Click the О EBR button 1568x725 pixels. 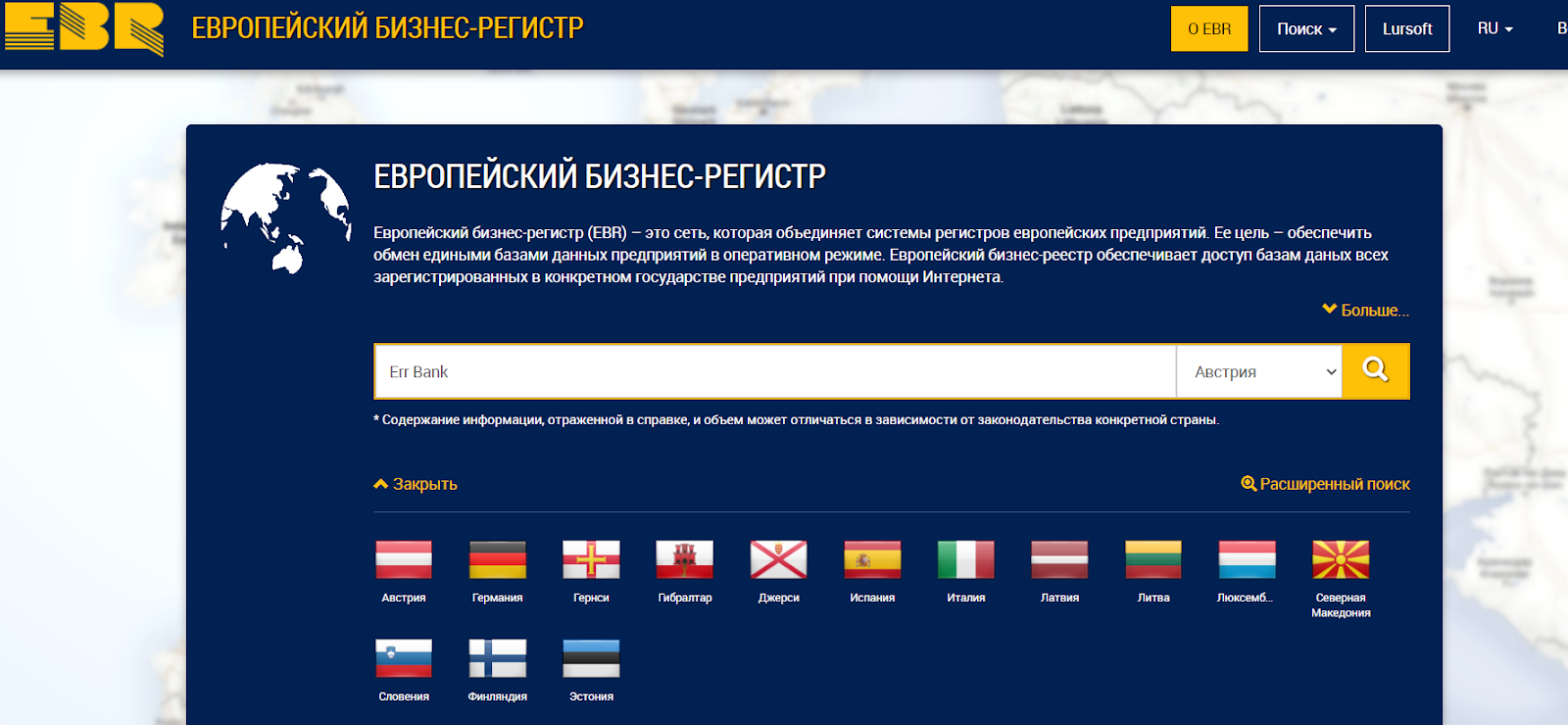coord(1209,28)
